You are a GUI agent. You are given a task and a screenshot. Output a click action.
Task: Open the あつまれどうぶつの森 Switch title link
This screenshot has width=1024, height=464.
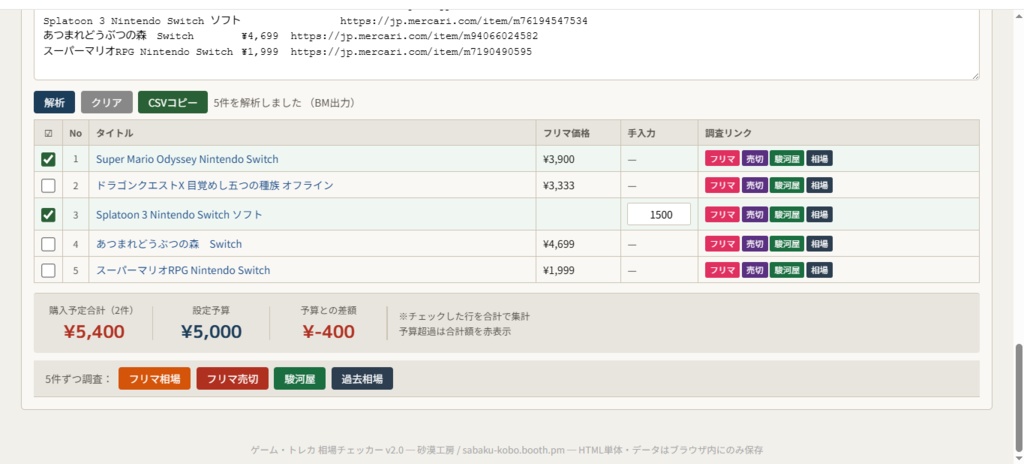click(168, 244)
